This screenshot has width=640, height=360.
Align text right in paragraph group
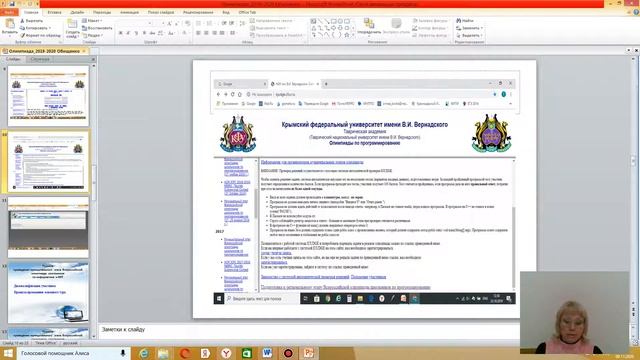(214, 33)
